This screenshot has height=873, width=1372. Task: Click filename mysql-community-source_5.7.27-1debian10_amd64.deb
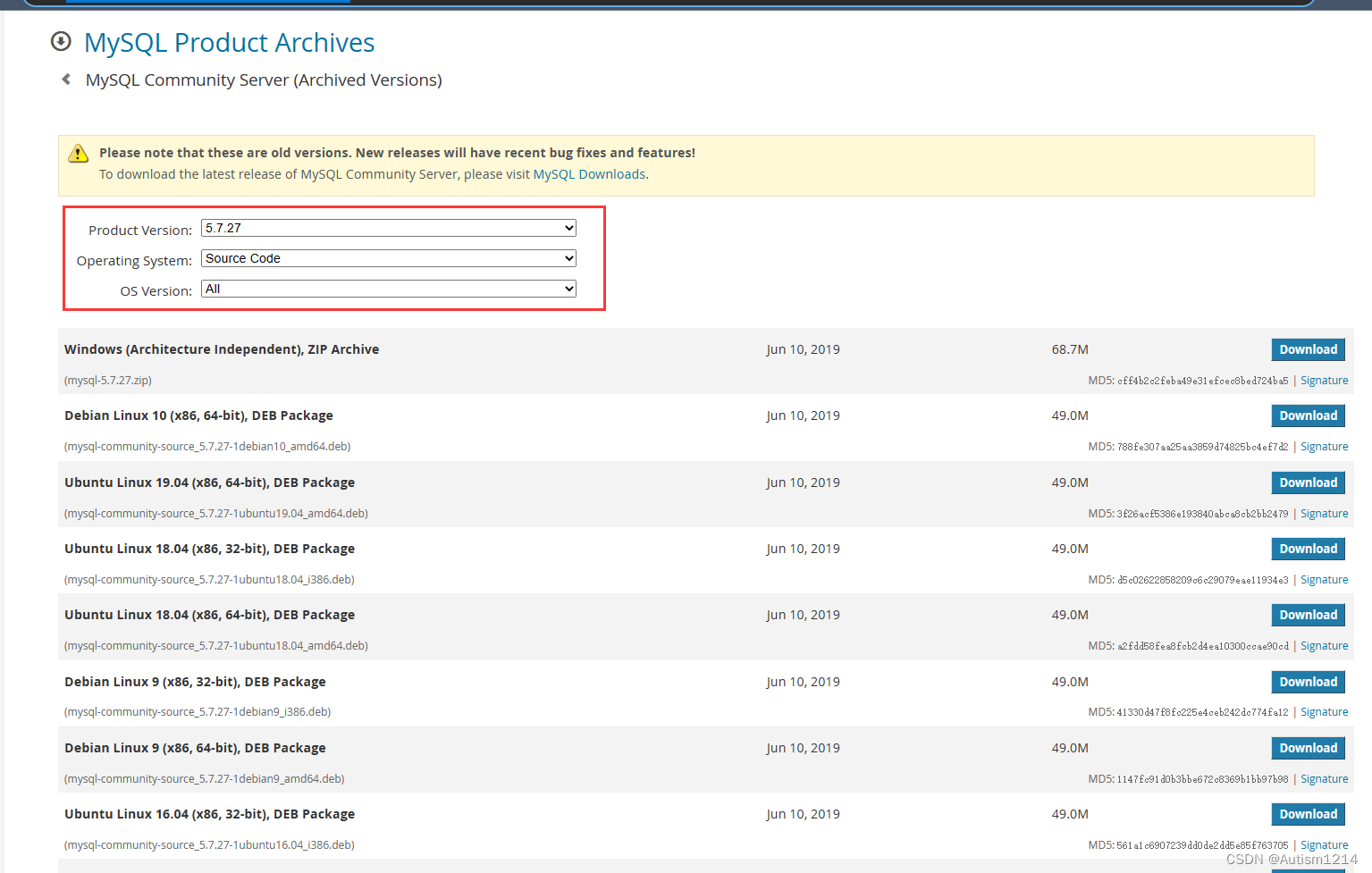point(207,447)
